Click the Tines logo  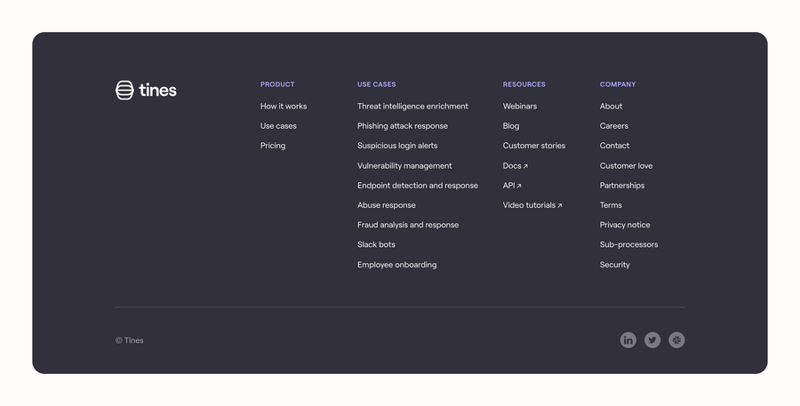pyautogui.click(x=146, y=90)
